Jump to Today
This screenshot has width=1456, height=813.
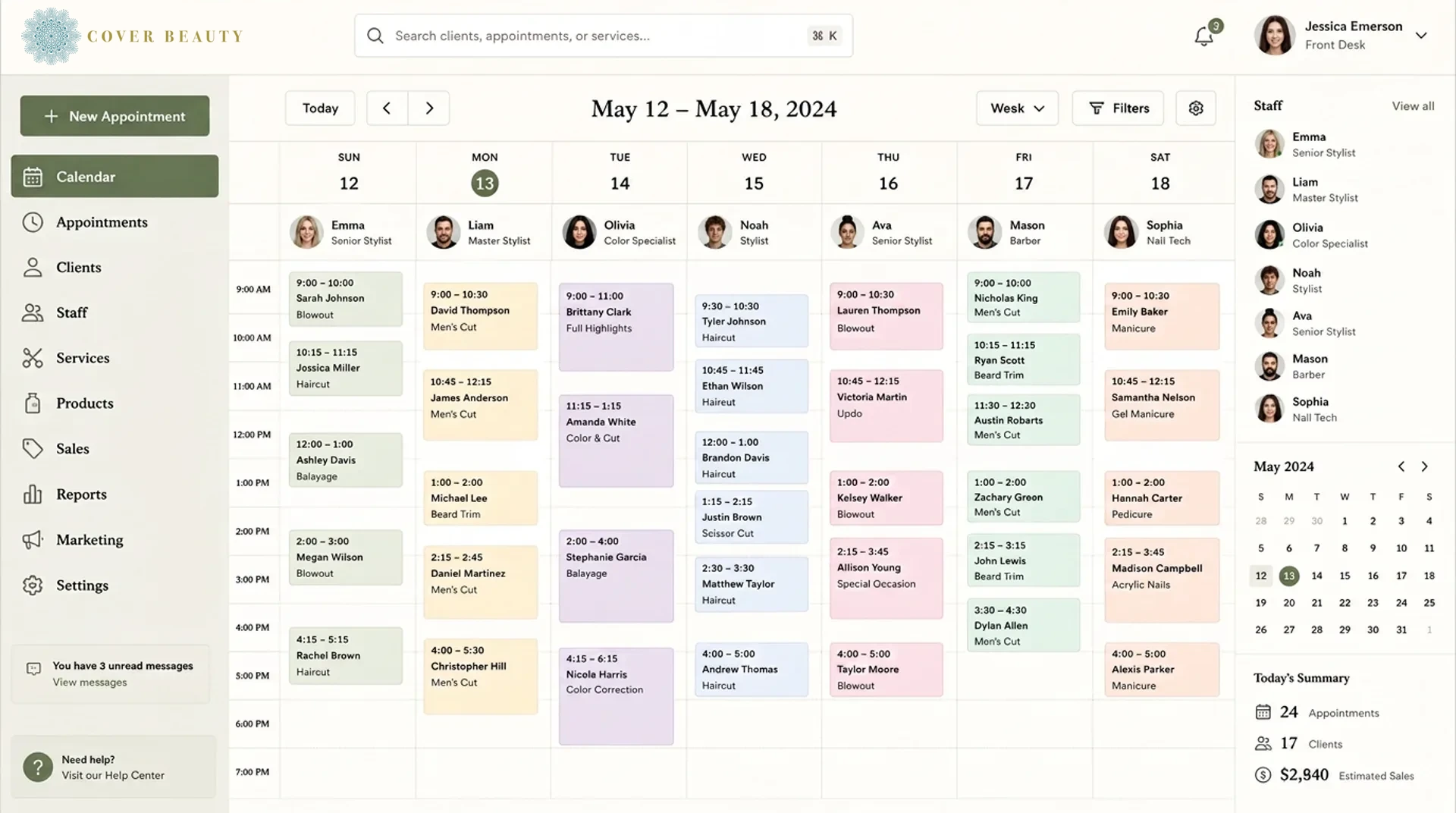[x=320, y=108]
